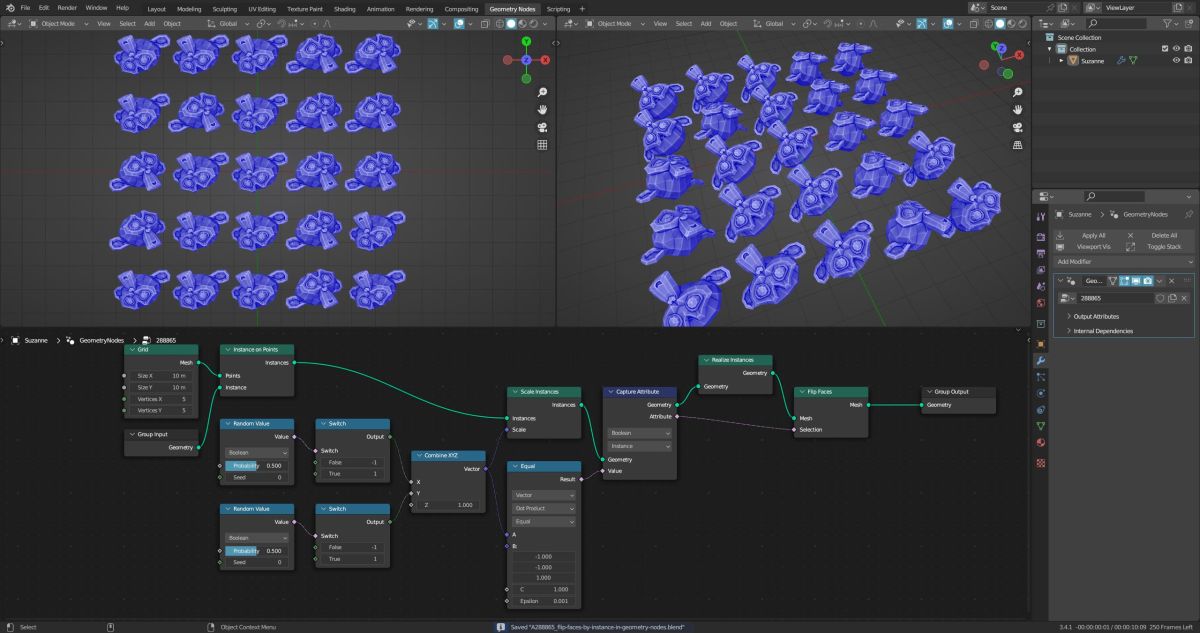1200x633 pixels.
Task: Click GeometryNodes in properties breadcrumb
Action: click(x=1145, y=215)
